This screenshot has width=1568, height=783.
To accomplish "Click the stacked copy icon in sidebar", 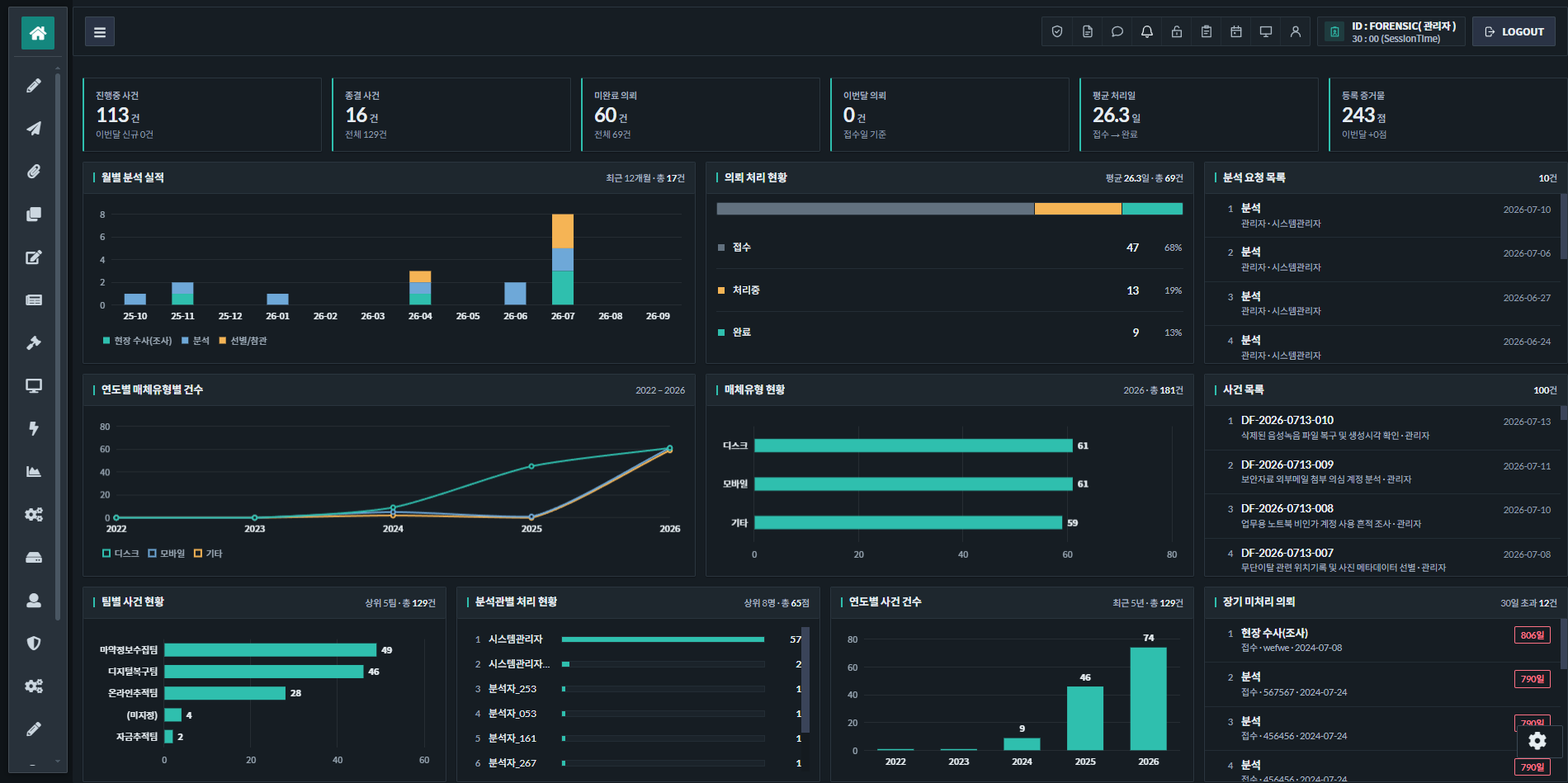I will coord(34,215).
